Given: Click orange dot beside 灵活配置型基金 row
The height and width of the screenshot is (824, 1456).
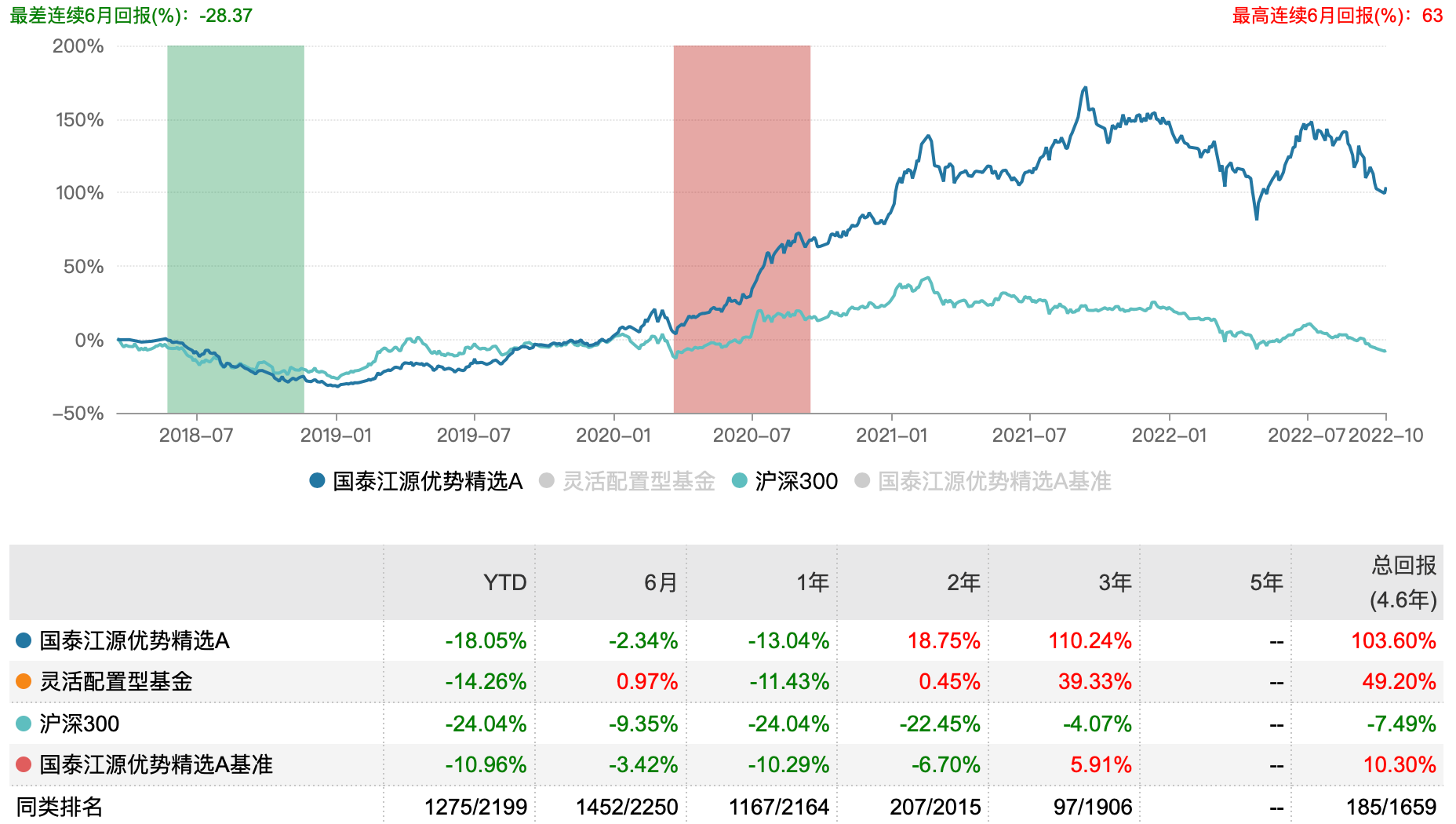Looking at the screenshot, I should (24, 681).
